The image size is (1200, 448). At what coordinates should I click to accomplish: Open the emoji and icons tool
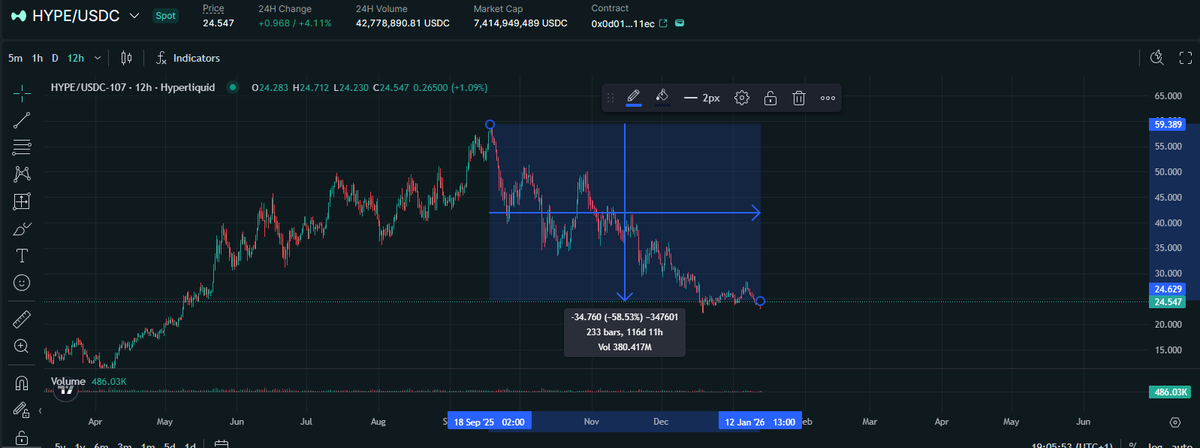point(21,283)
